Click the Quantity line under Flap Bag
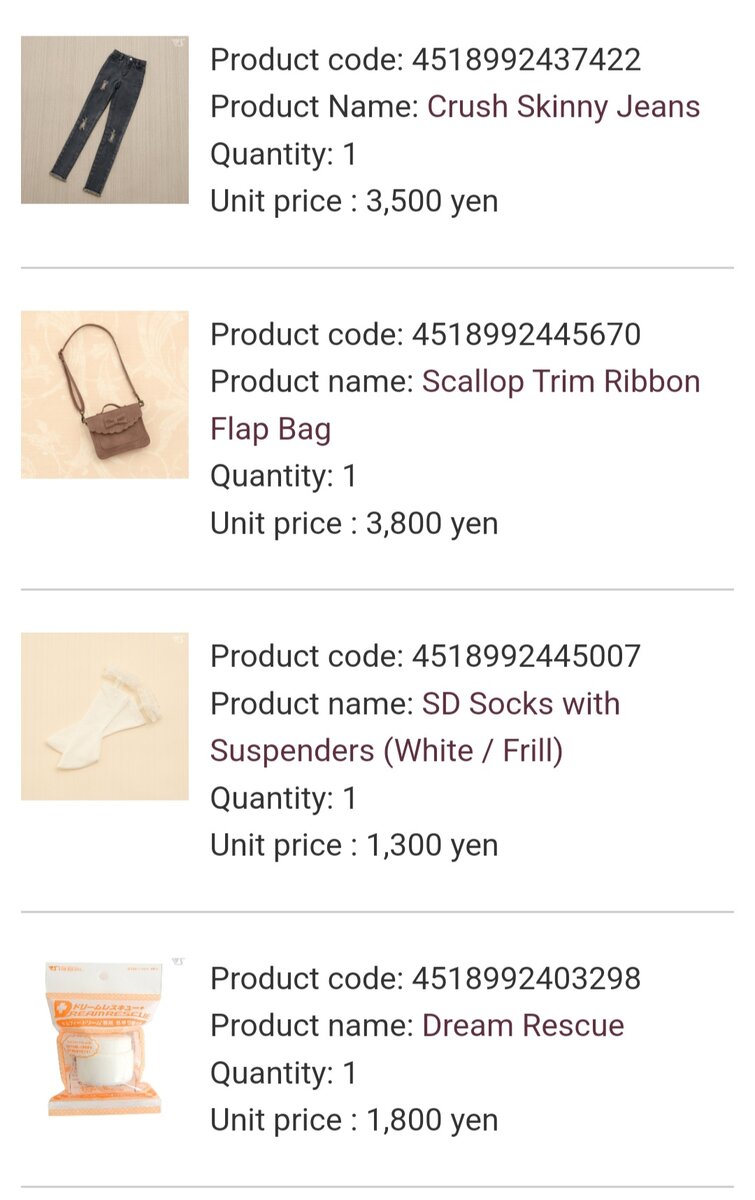 click(283, 476)
